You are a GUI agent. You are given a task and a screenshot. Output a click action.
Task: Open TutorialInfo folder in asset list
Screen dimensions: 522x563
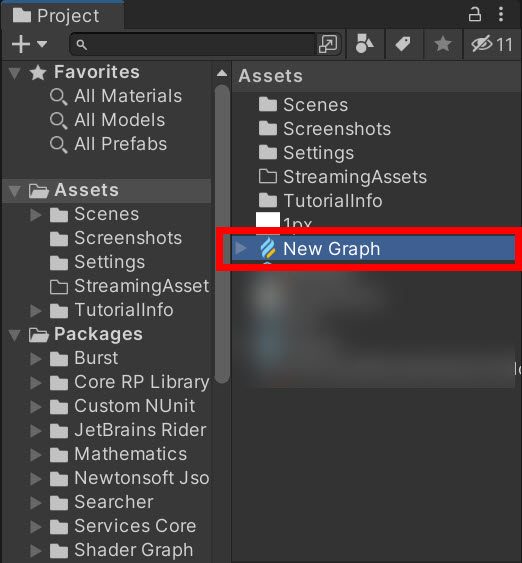coord(332,201)
